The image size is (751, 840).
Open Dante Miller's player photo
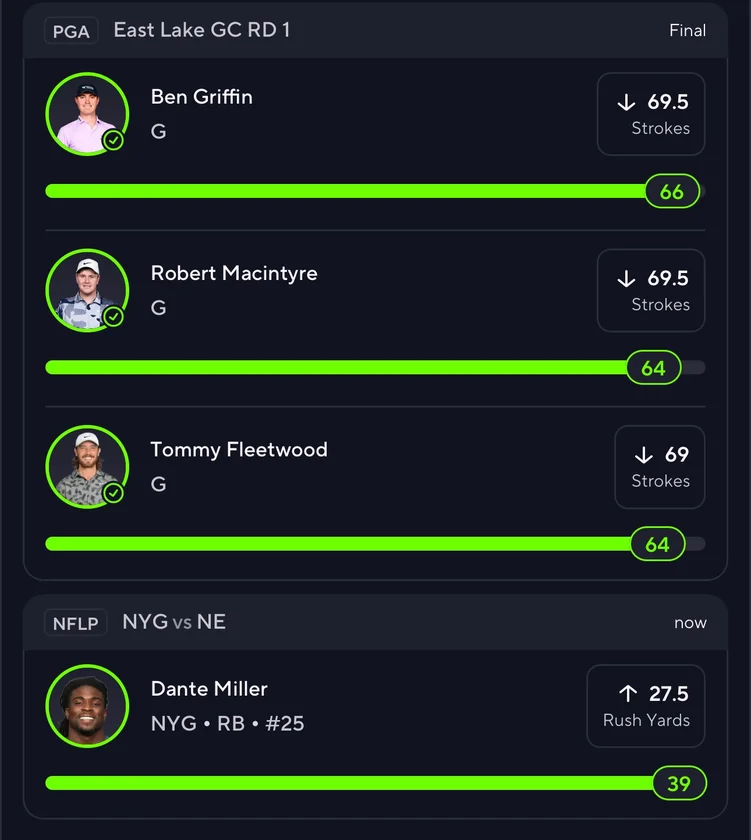(x=86, y=705)
